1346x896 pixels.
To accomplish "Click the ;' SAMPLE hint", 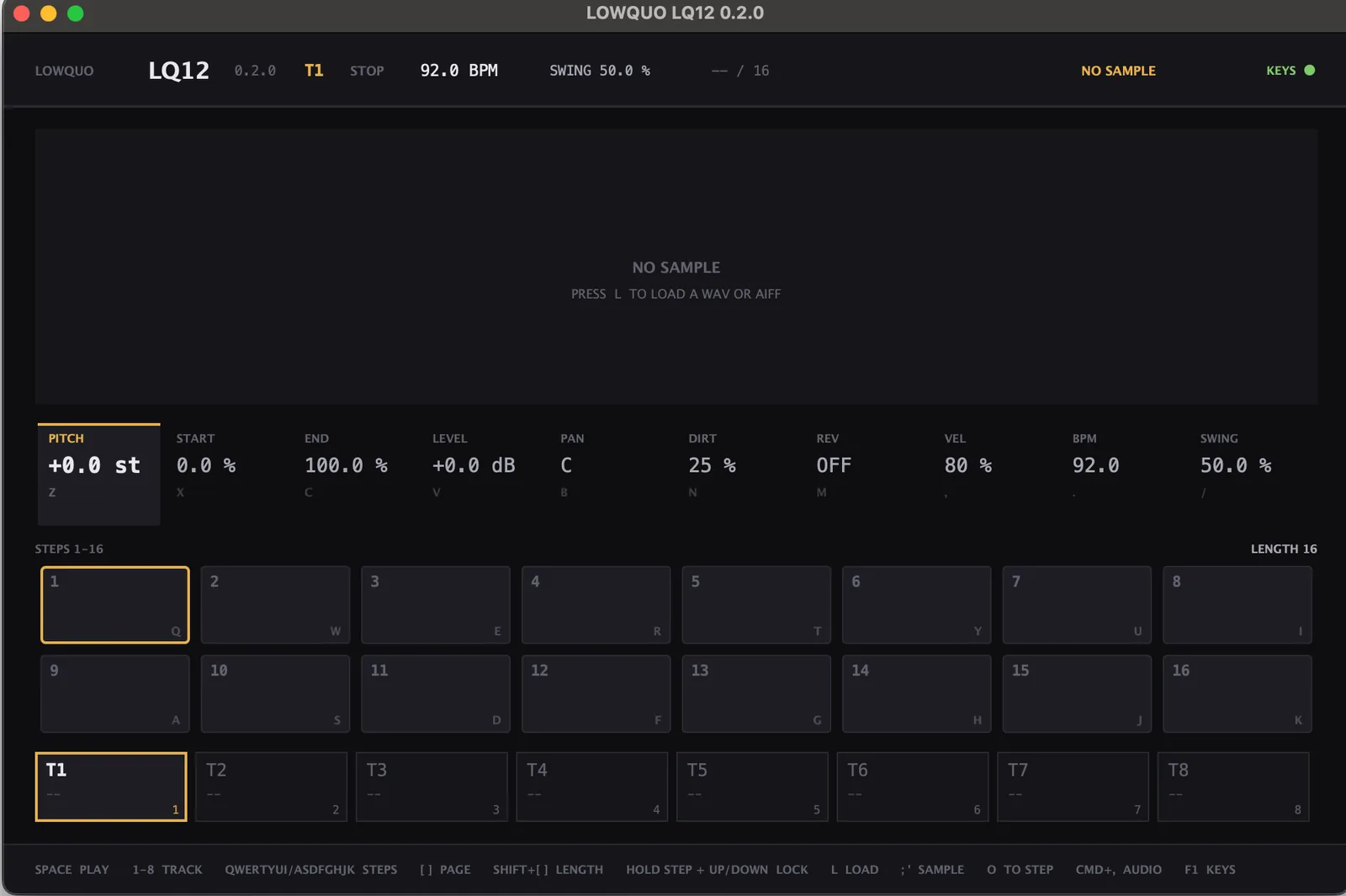I will coord(932,869).
